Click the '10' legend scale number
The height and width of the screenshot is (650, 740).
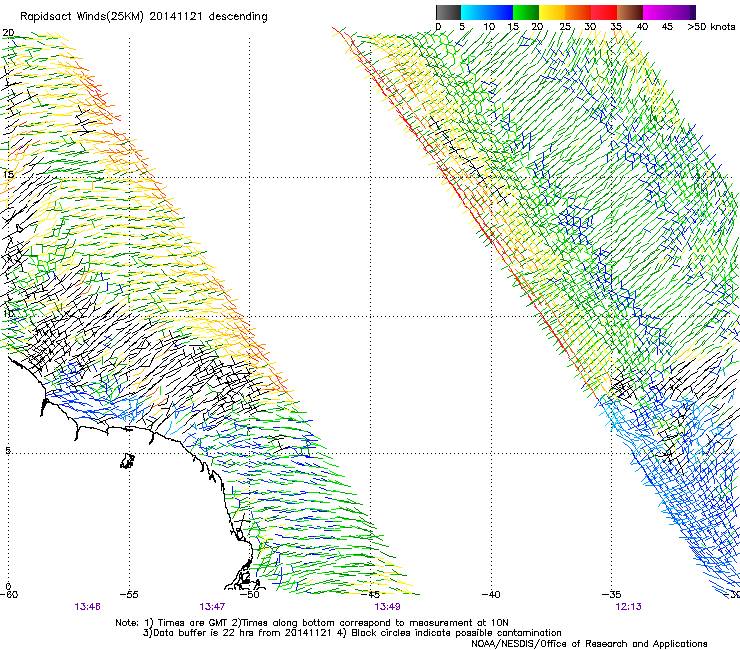click(x=489, y=26)
